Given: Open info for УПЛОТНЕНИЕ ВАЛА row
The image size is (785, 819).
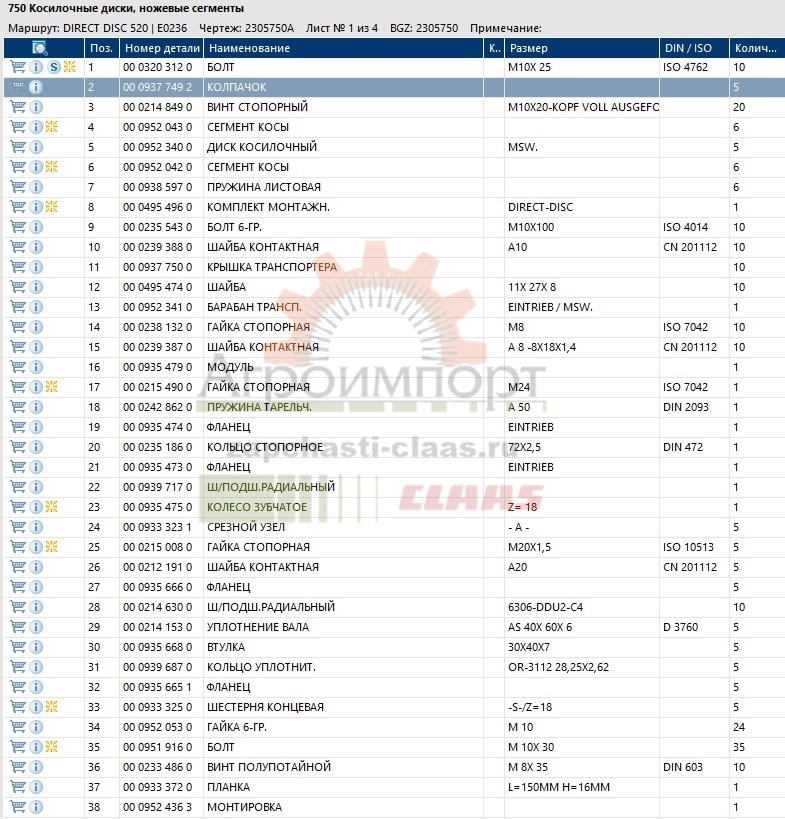Looking at the screenshot, I should 36,627.
